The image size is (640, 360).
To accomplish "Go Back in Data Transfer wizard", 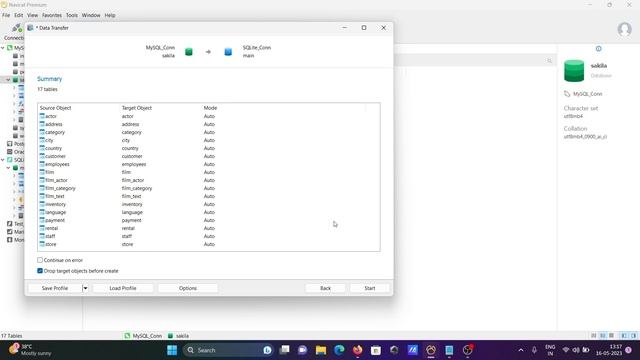I will point(325,288).
